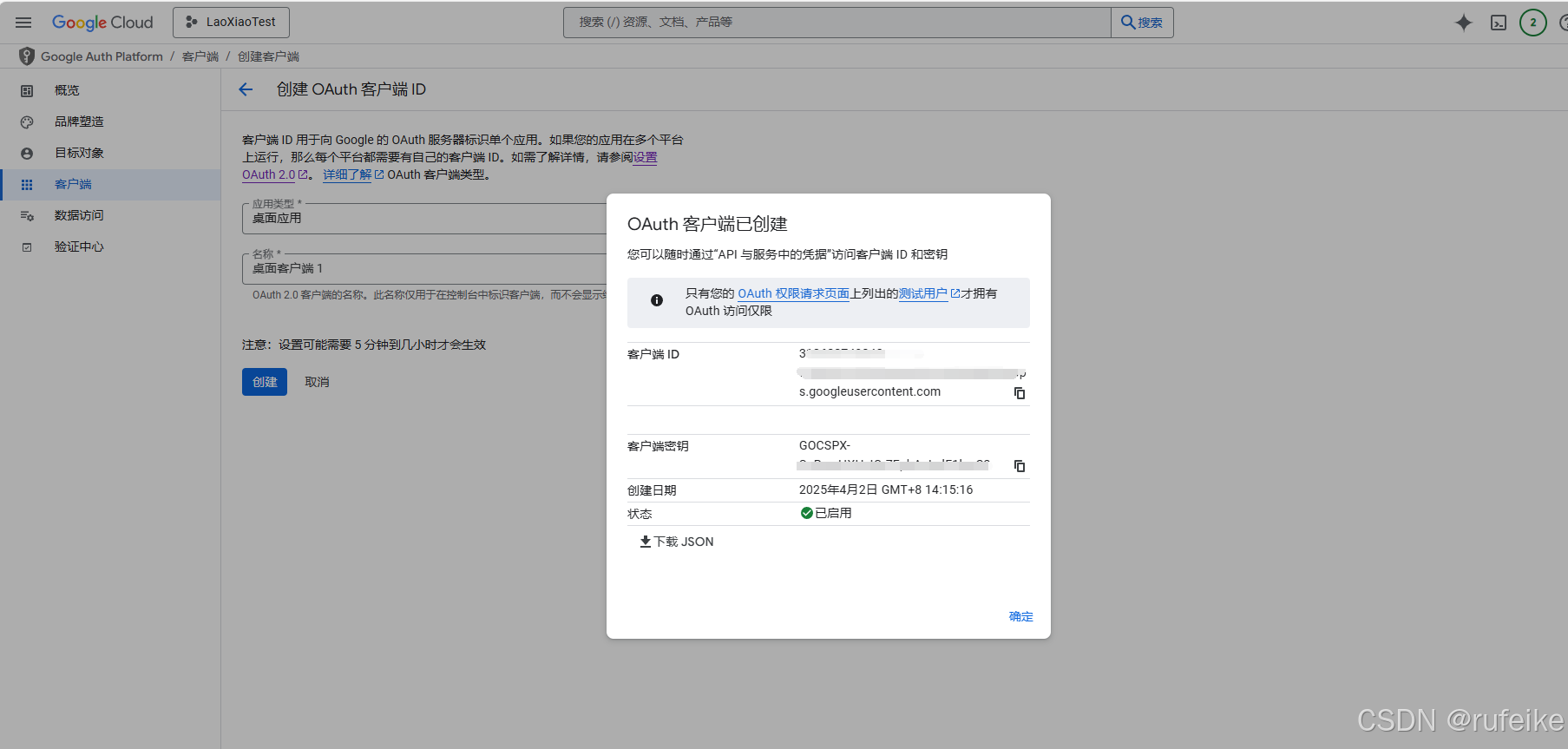1568x749 pixels.
Task: Click the 创建客户端 breadcrumb text
Action: click(268, 56)
